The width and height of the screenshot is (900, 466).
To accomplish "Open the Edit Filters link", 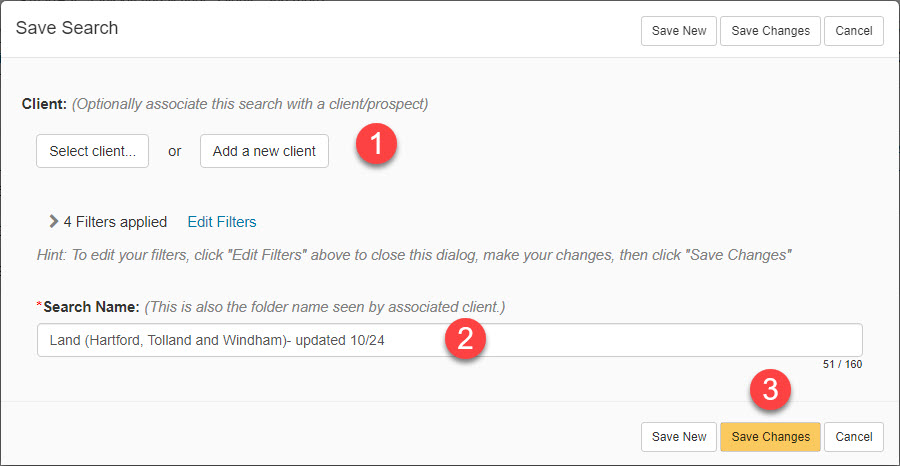I will point(222,222).
